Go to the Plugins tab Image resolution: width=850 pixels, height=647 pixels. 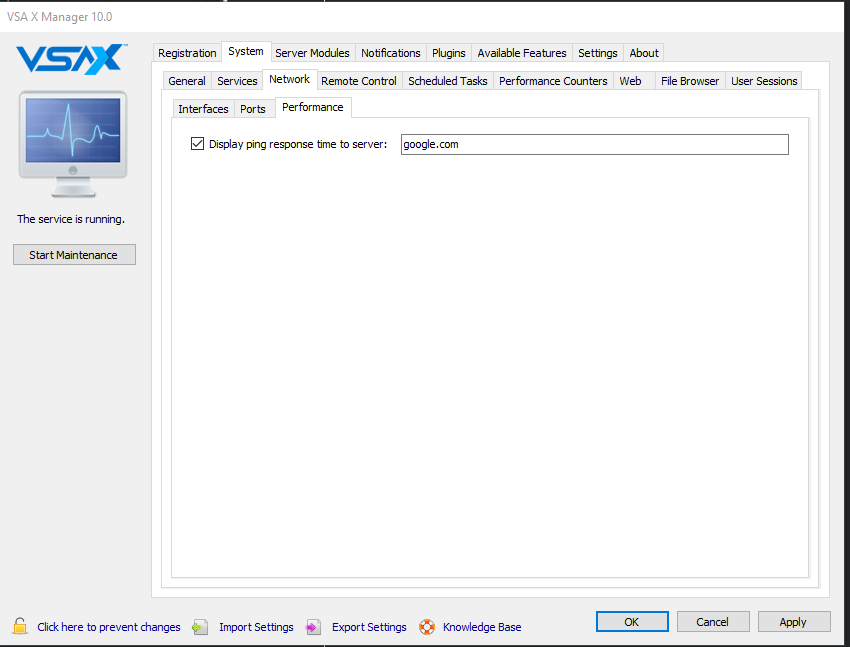[448, 53]
